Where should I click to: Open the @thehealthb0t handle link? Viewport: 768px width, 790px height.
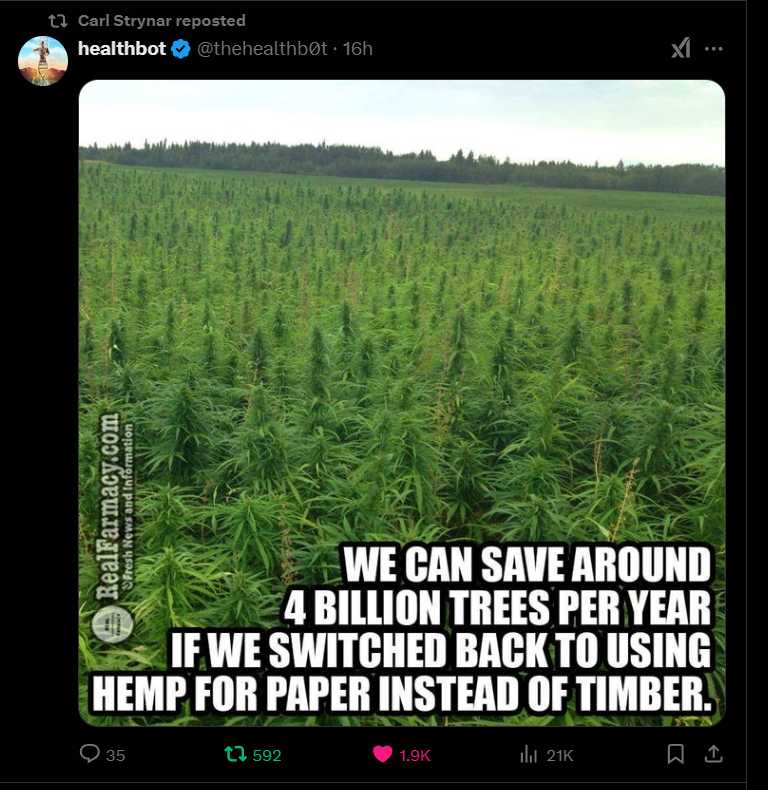(262, 49)
